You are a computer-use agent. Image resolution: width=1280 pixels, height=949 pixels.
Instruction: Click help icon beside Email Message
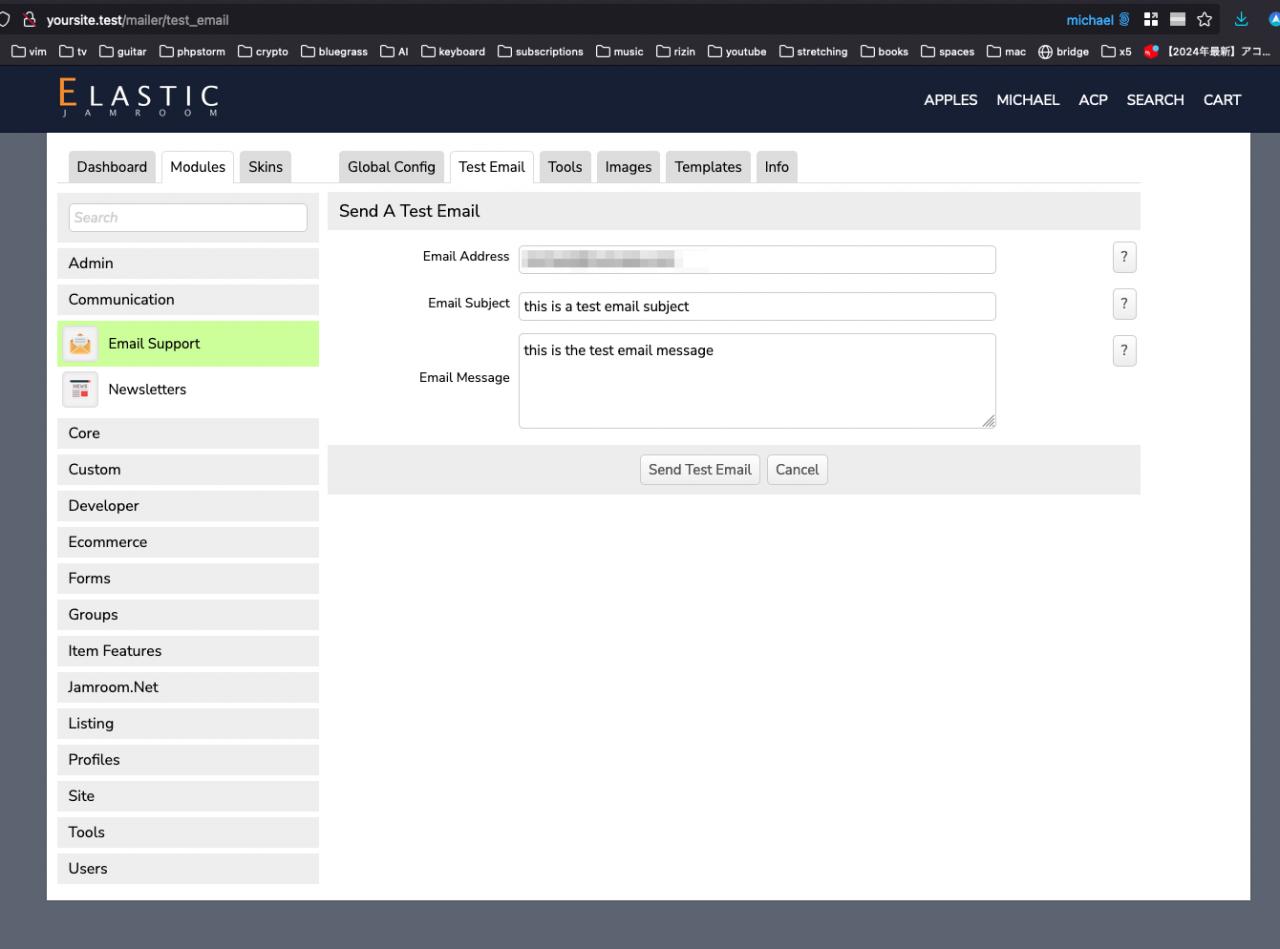click(1124, 351)
